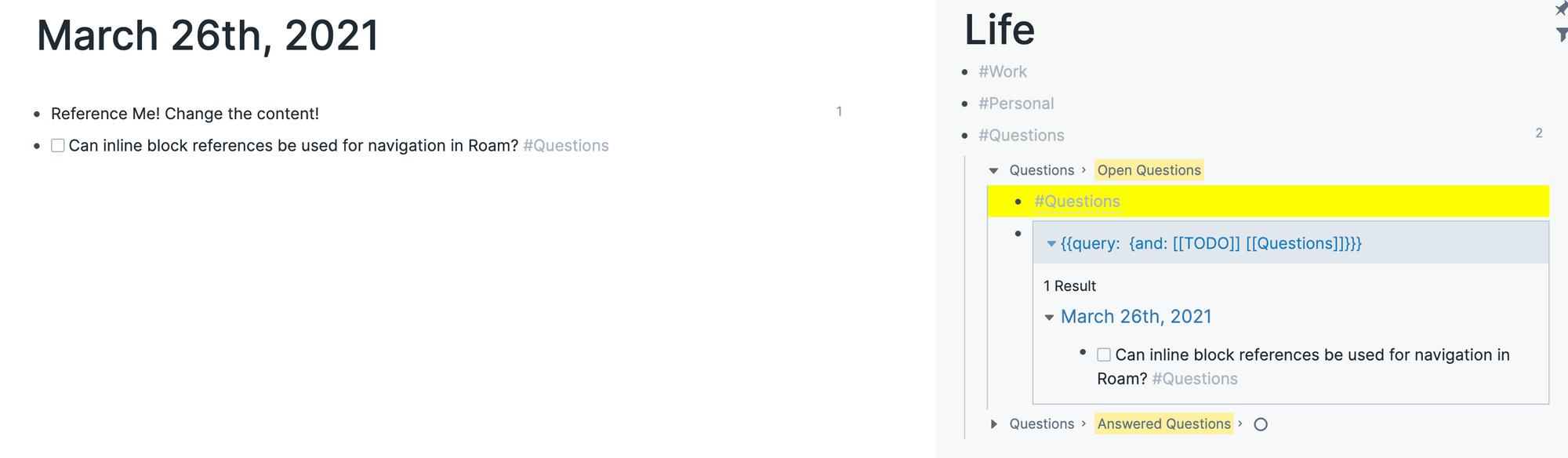
Task: Check the TODO checkbox on the navigation question
Action: 56,145
